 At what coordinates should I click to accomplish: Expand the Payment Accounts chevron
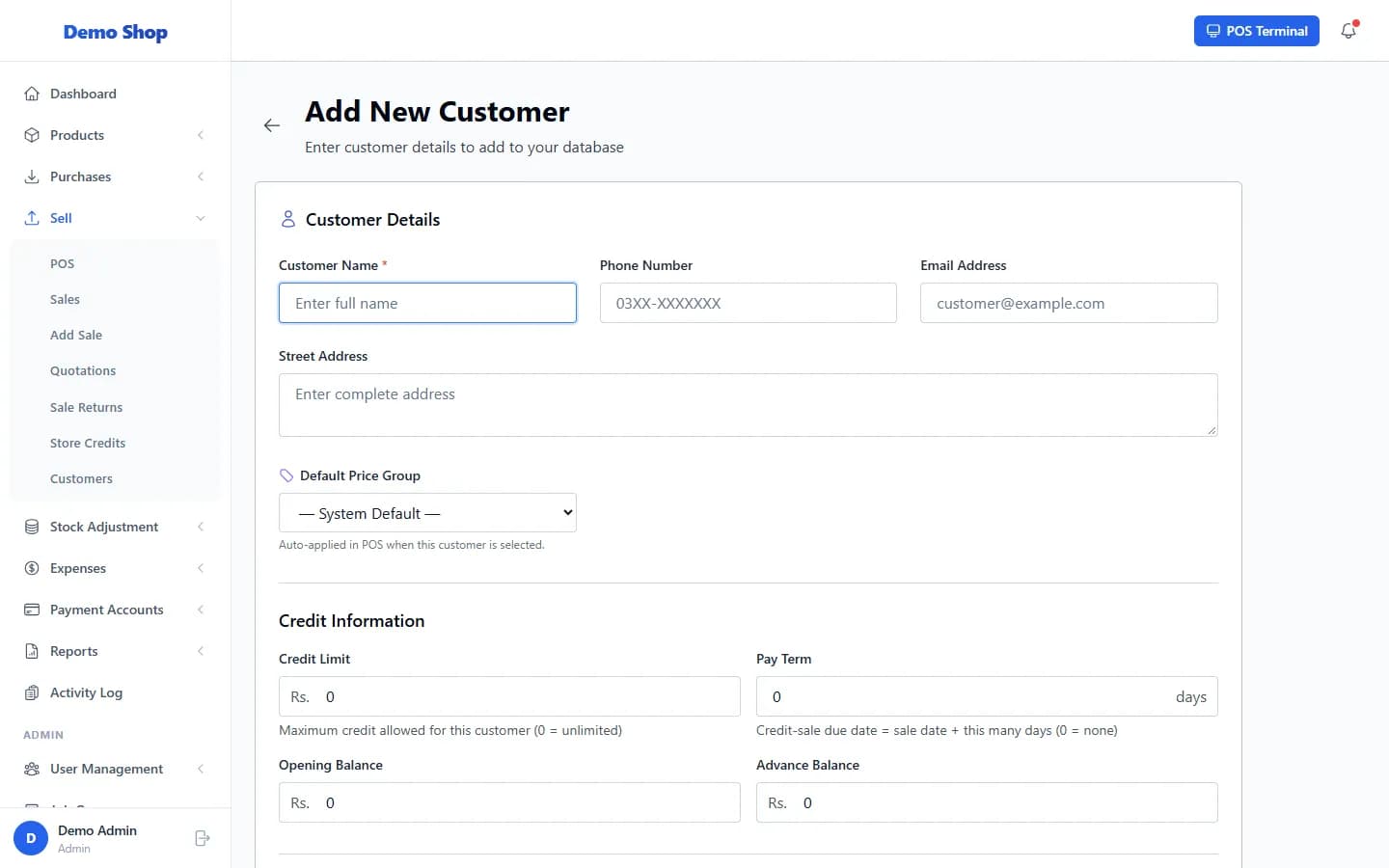pyautogui.click(x=201, y=610)
